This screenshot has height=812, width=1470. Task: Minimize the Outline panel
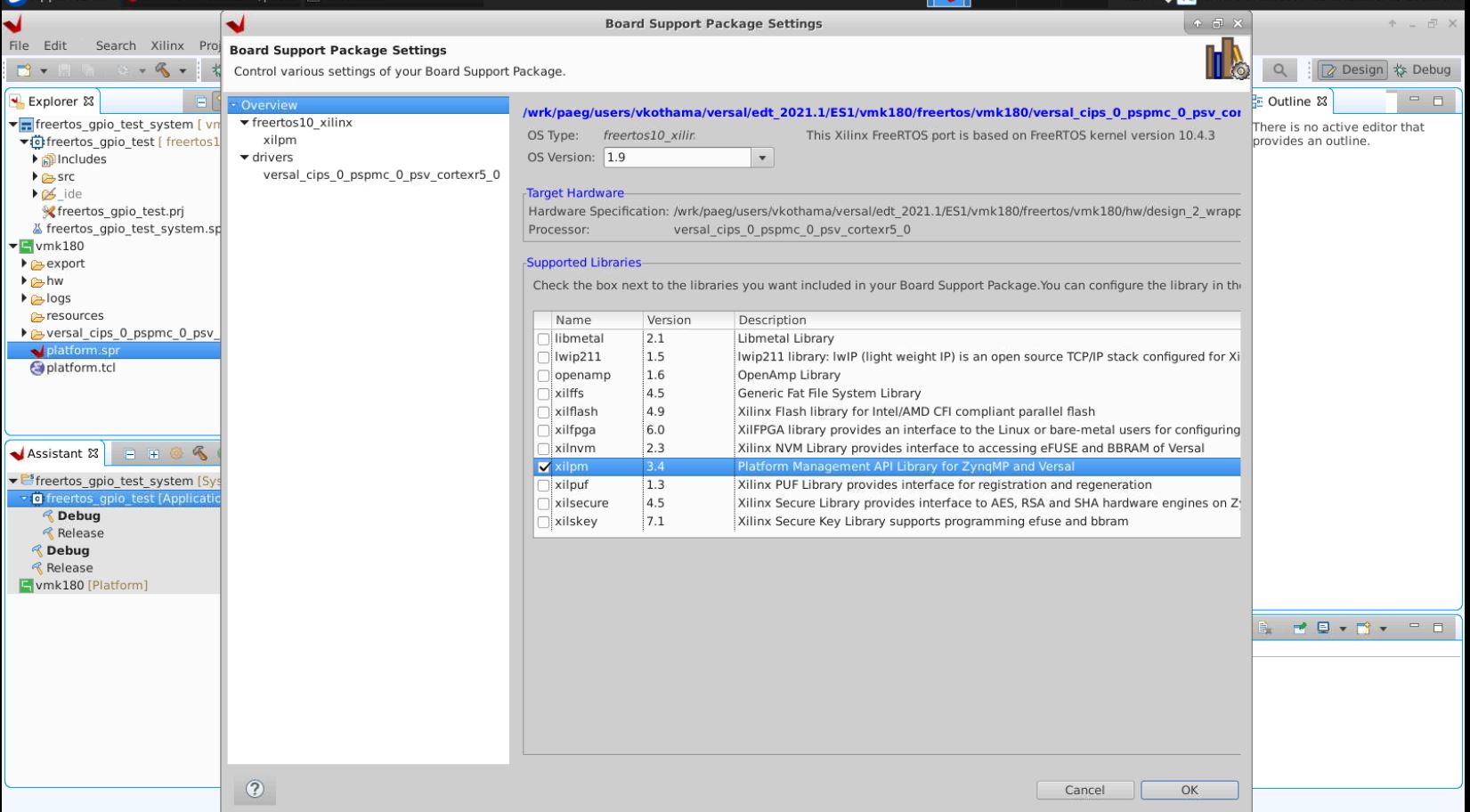tap(1414, 101)
